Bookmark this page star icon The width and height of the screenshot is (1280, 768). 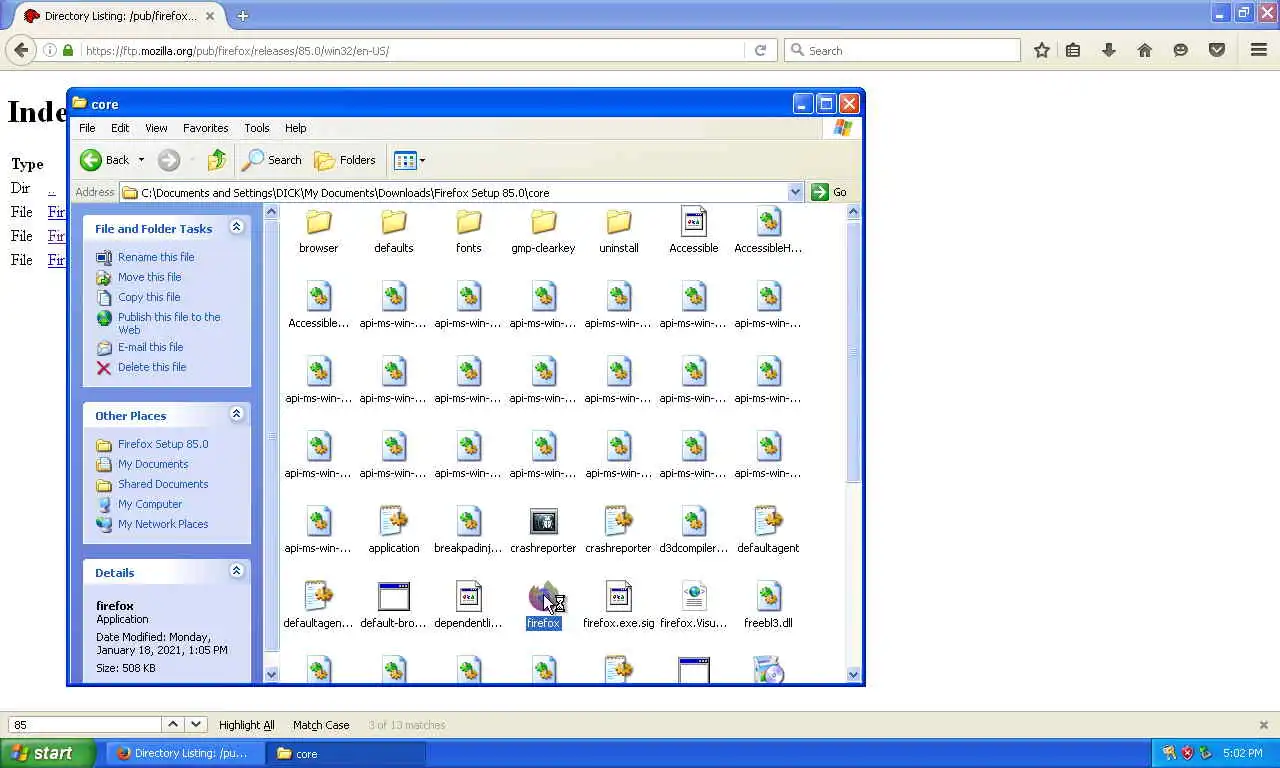[1041, 50]
